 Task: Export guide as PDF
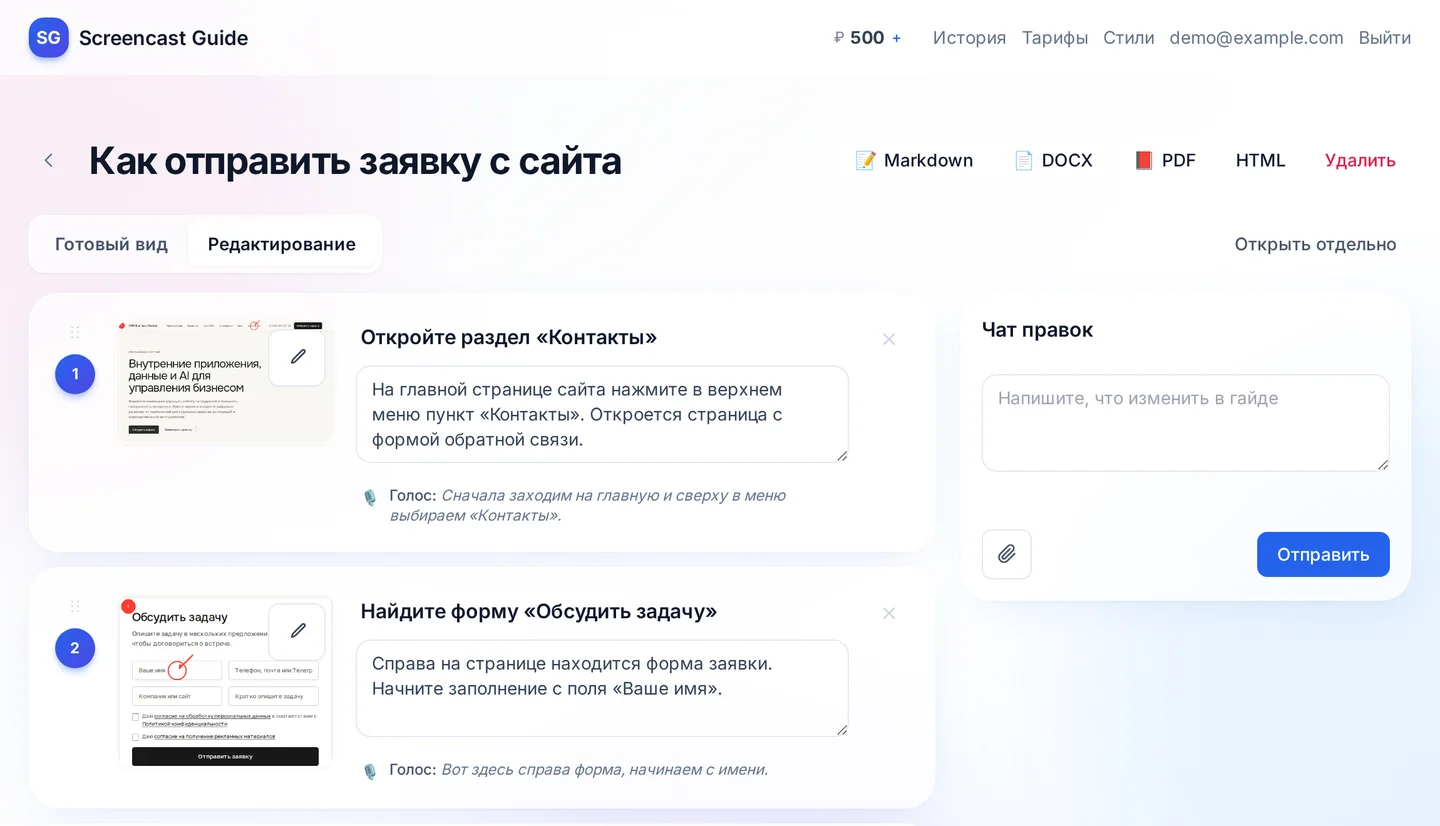point(1165,160)
